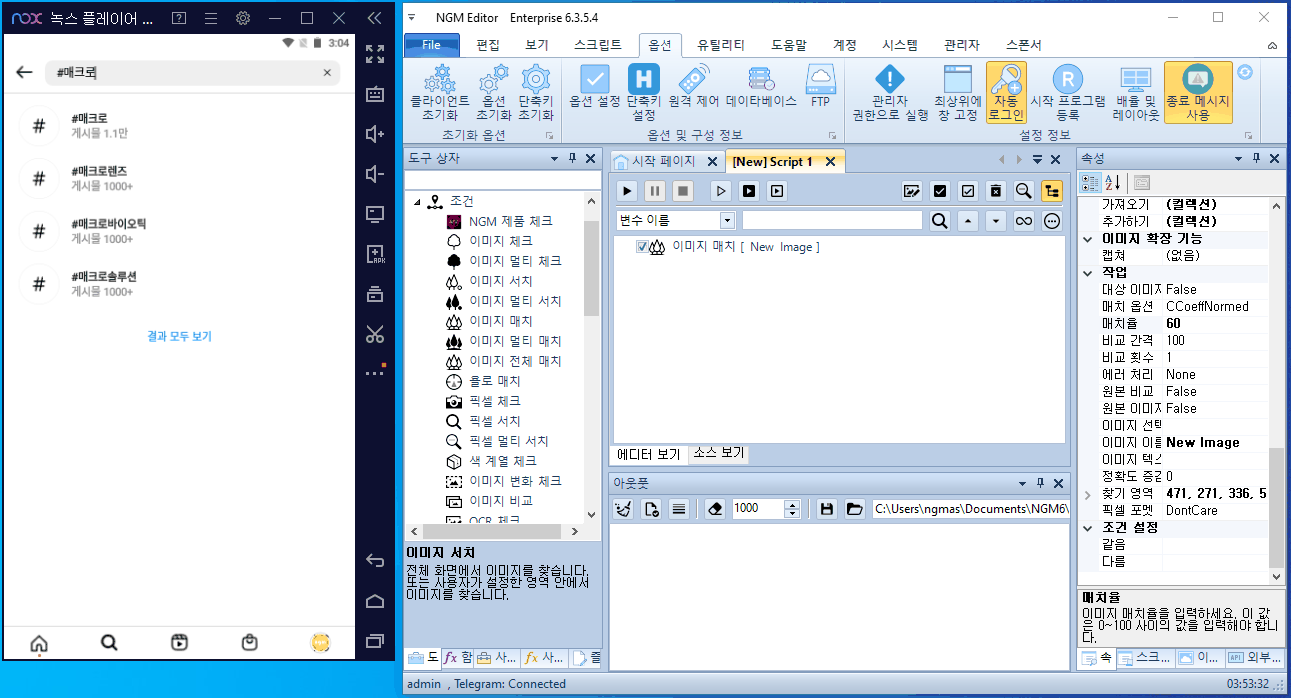Image resolution: width=1291 pixels, height=698 pixels.
Task: Expand the 찾기 영역 property
Action: pyautogui.click(x=1088, y=494)
